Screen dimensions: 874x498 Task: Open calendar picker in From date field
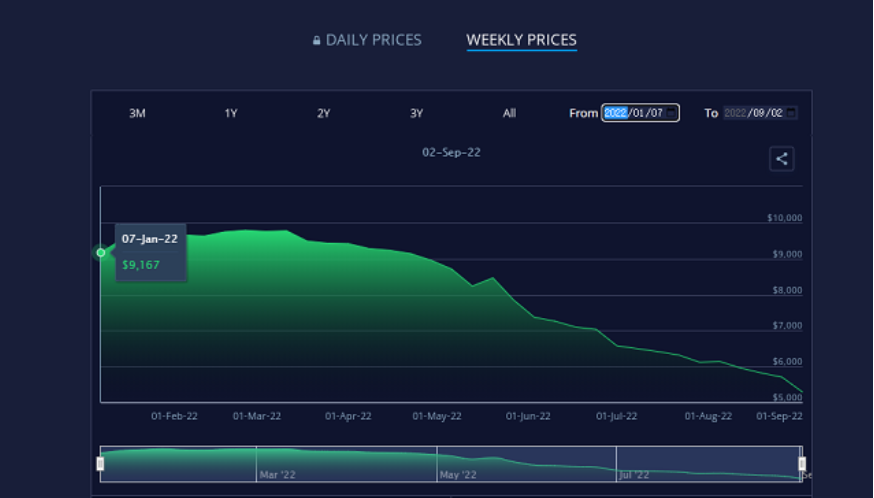(x=672, y=113)
